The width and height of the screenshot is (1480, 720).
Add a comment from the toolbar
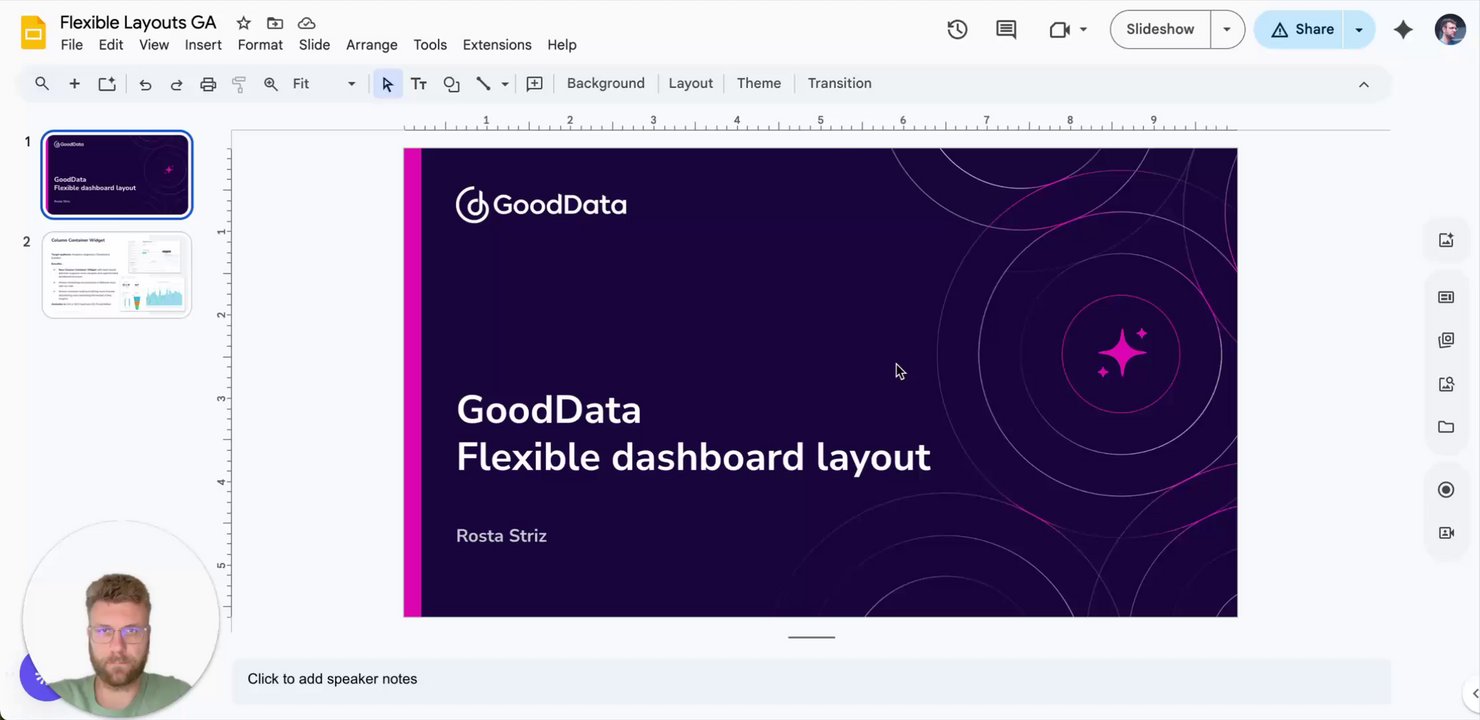(x=535, y=84)
